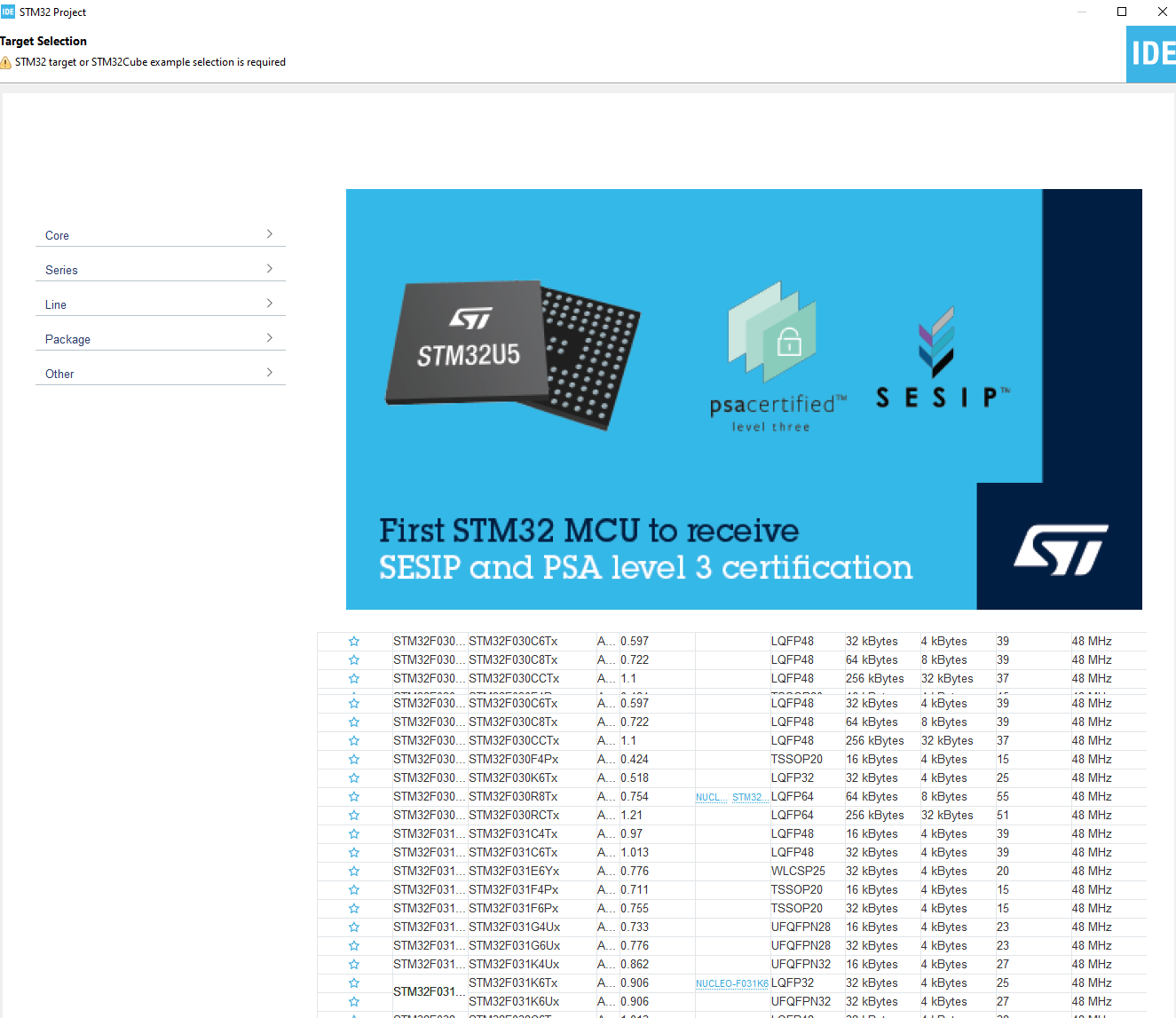The width and height of the screenshot is (1176, 1018).
Task: Select the STM32F031E6Yx part number
Action: click(x=514, y=871)
